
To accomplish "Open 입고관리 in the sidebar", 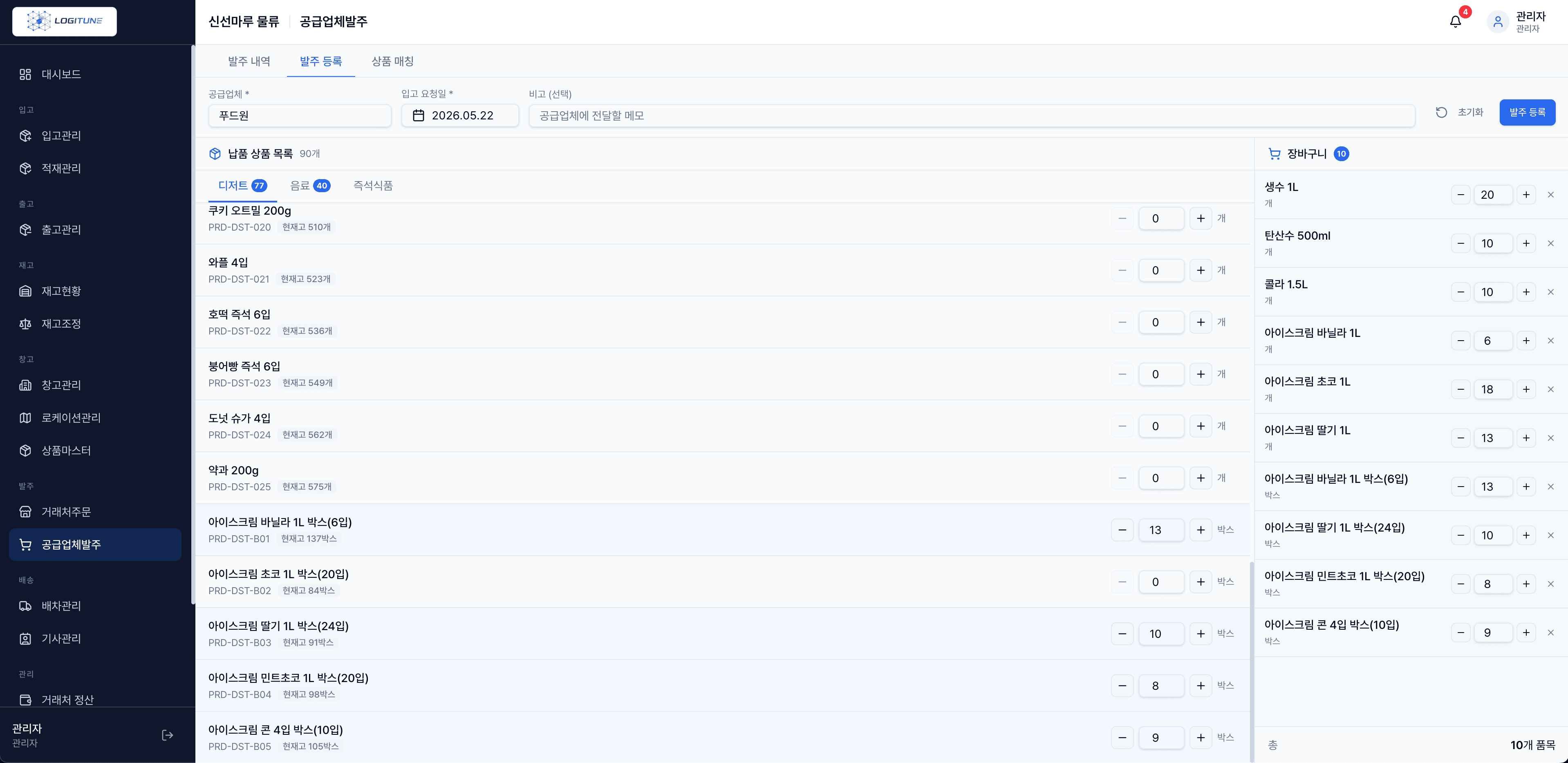I will (95, 136).
